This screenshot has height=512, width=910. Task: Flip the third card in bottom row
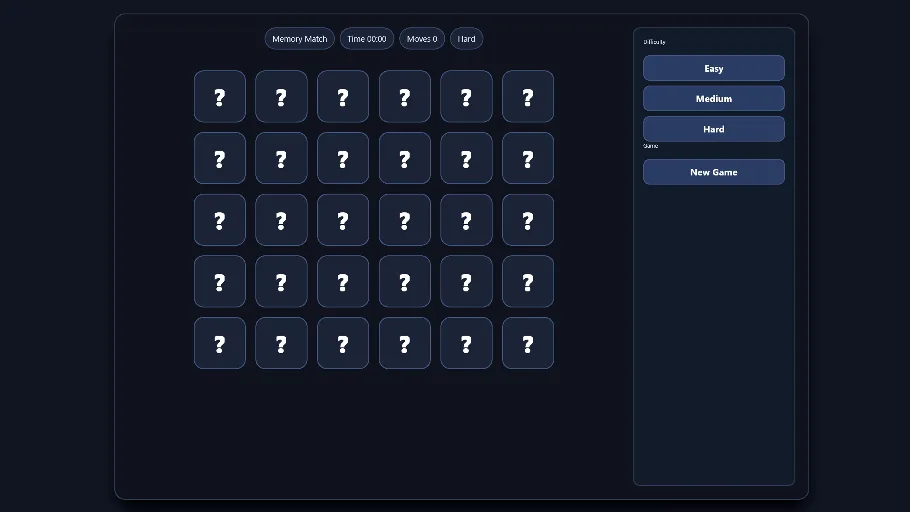point(343,343)
